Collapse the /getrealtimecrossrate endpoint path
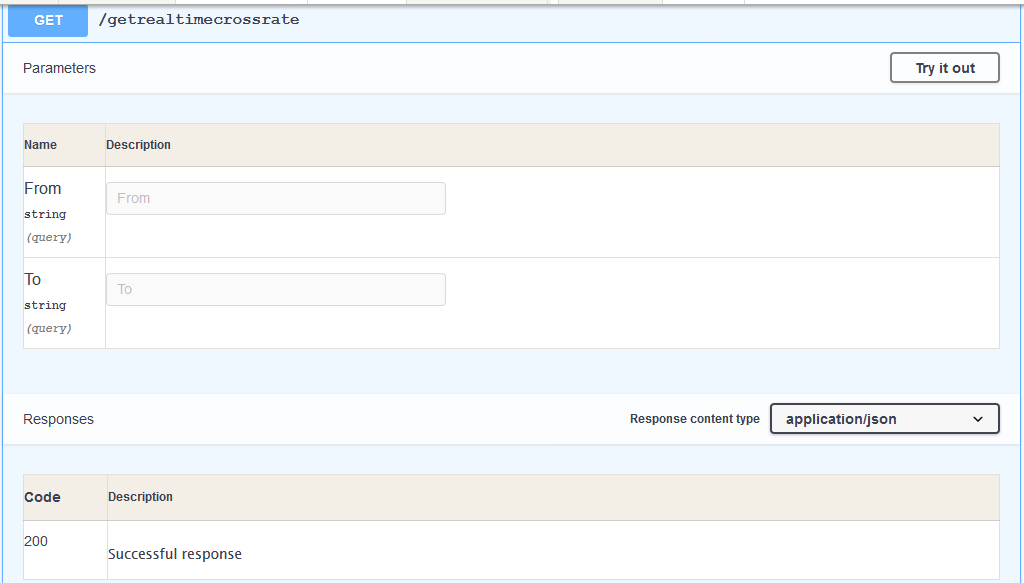Viewport: 1024px width, 583px height. [x=199, y=20]
